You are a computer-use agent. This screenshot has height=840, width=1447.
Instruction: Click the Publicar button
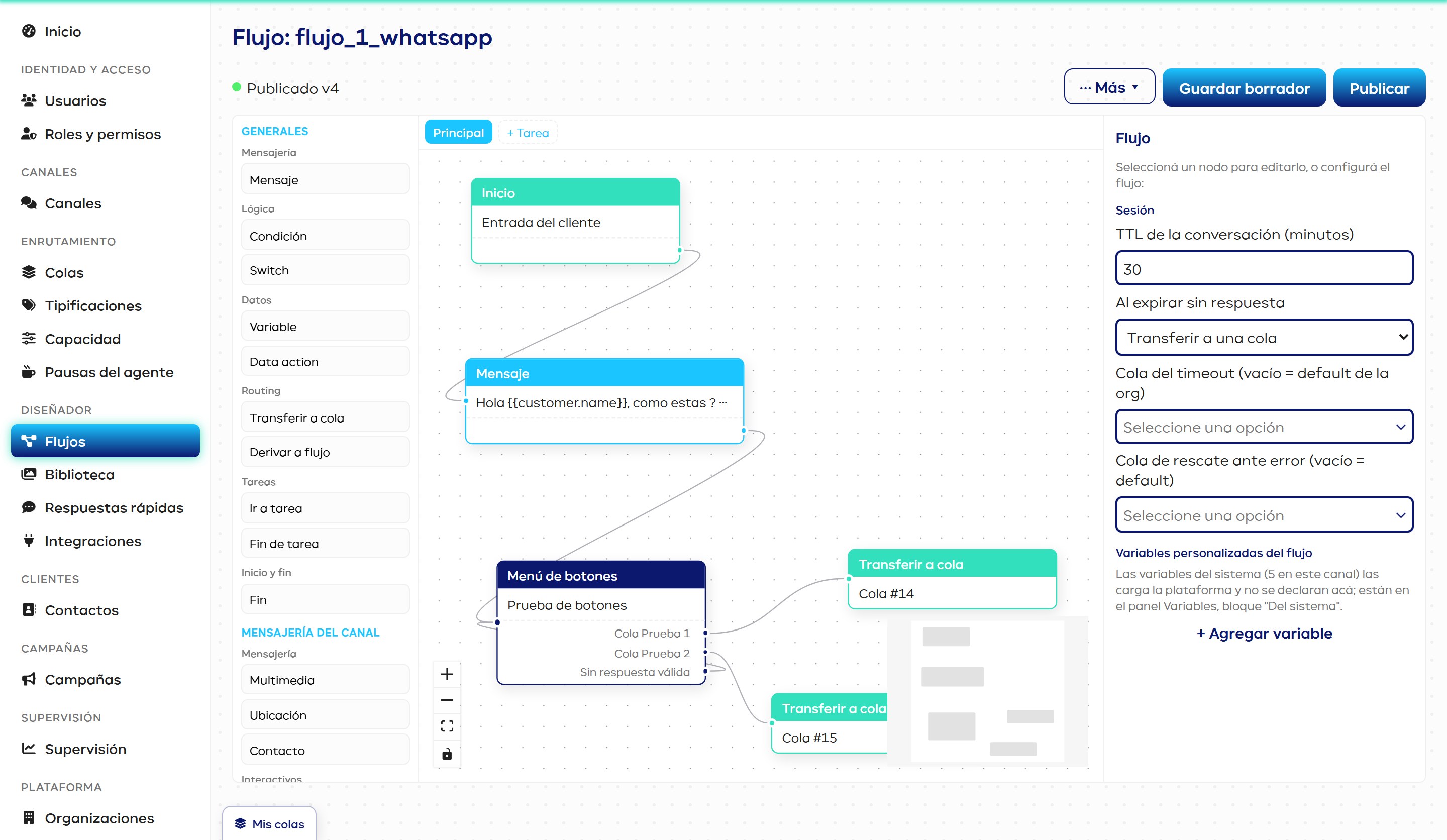click(x=1379, y=88)
